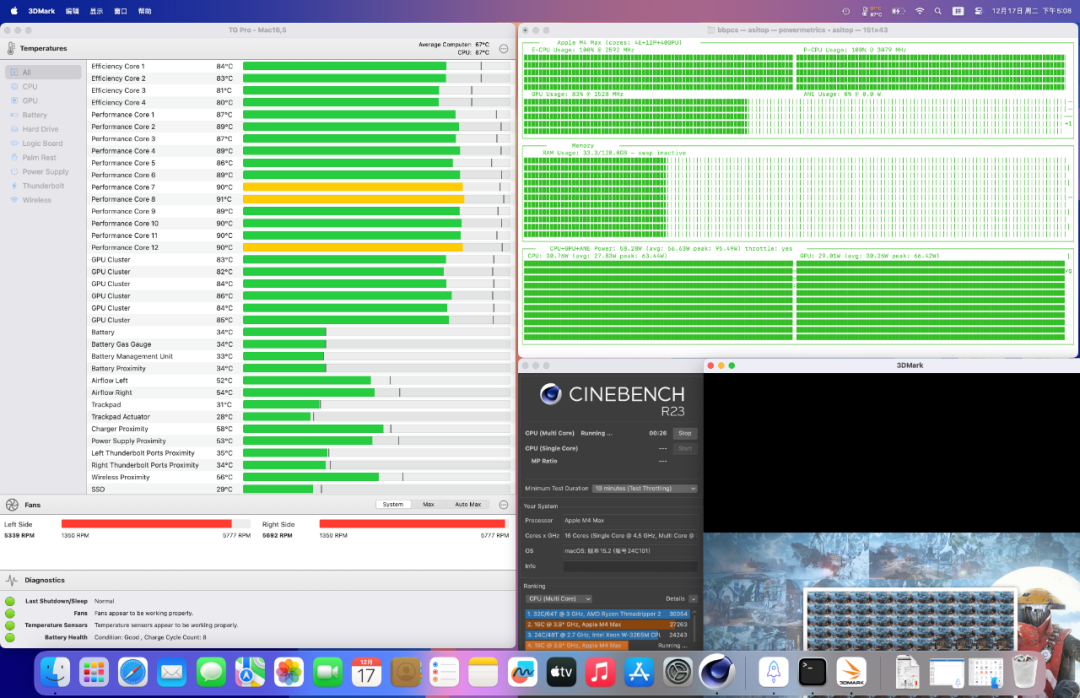Open the 编辑 menu

click(72, 11)
